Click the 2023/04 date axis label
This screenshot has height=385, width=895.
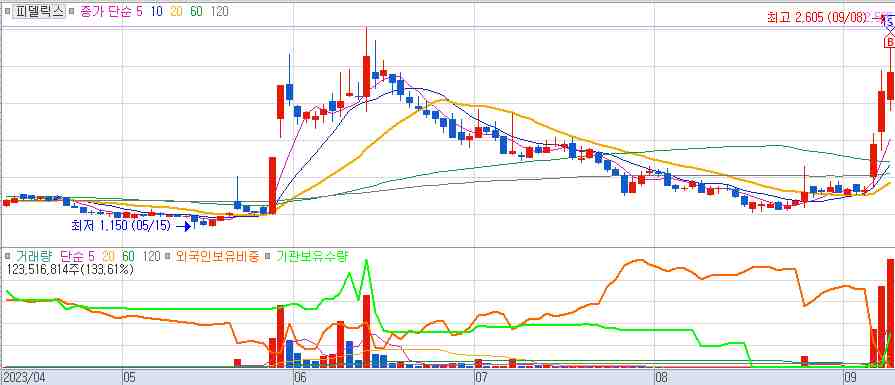point(25,377)
